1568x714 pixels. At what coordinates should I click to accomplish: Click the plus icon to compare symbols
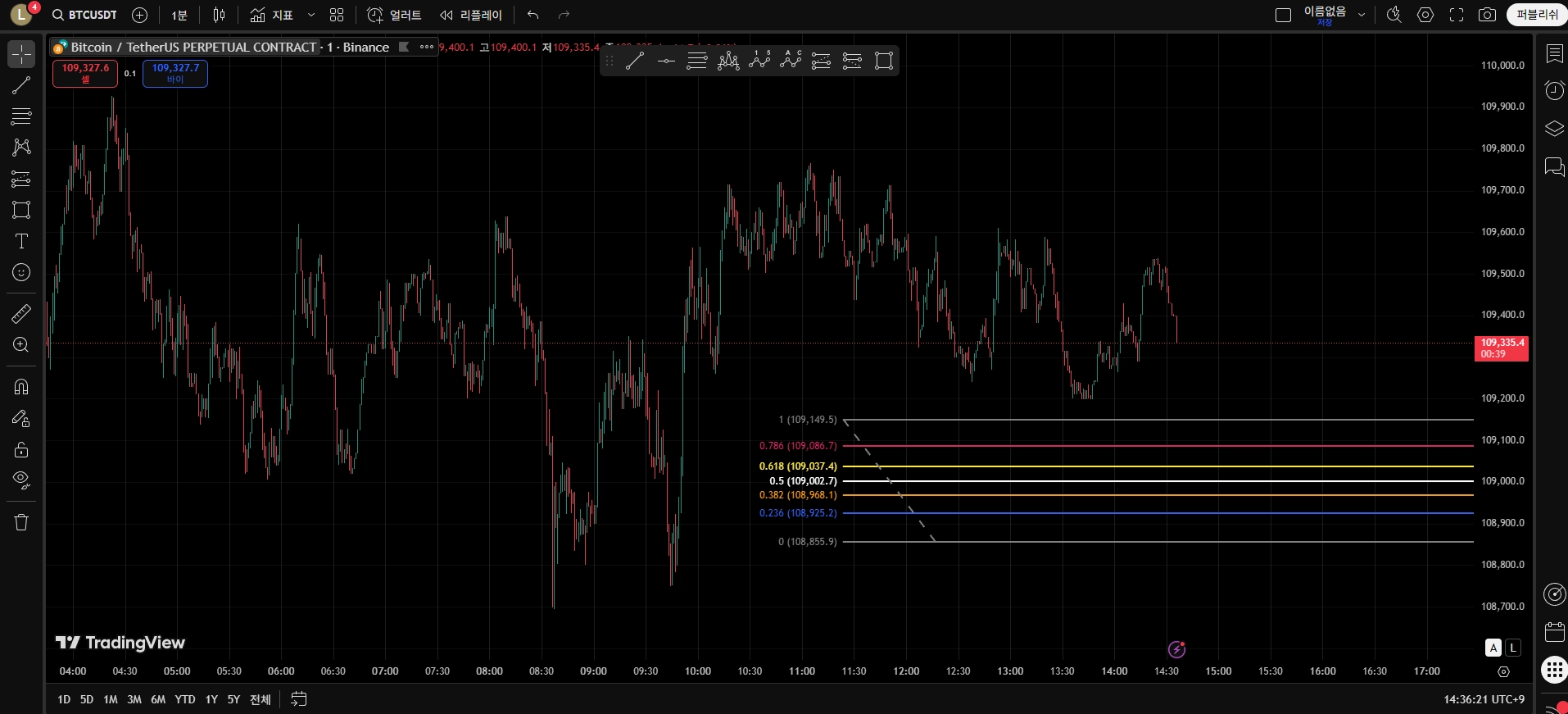tap(140, 15)
